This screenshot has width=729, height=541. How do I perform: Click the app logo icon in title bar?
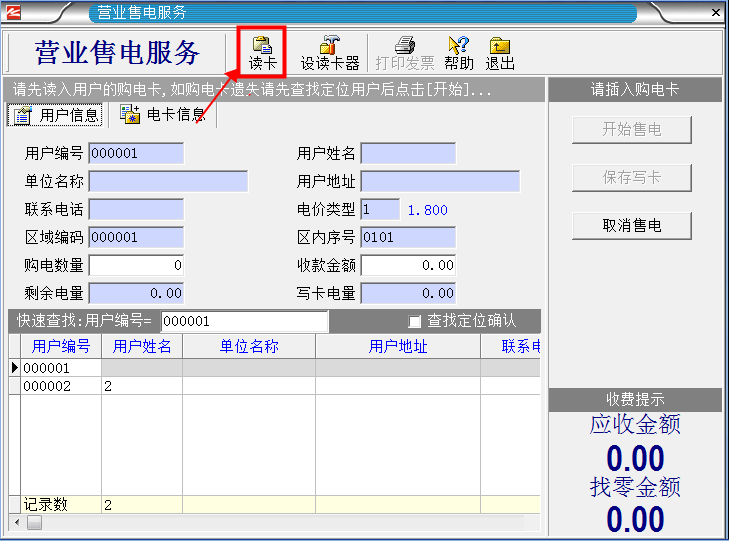(18, 13)
